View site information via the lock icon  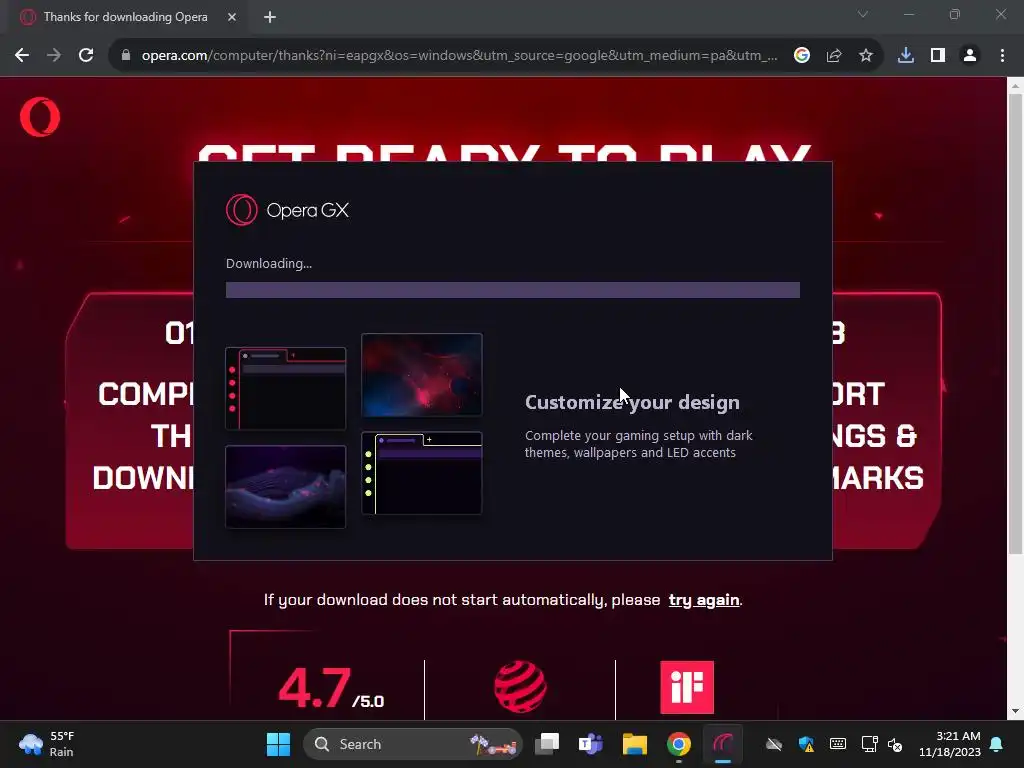pyautogui.click(x=126, y=56)
